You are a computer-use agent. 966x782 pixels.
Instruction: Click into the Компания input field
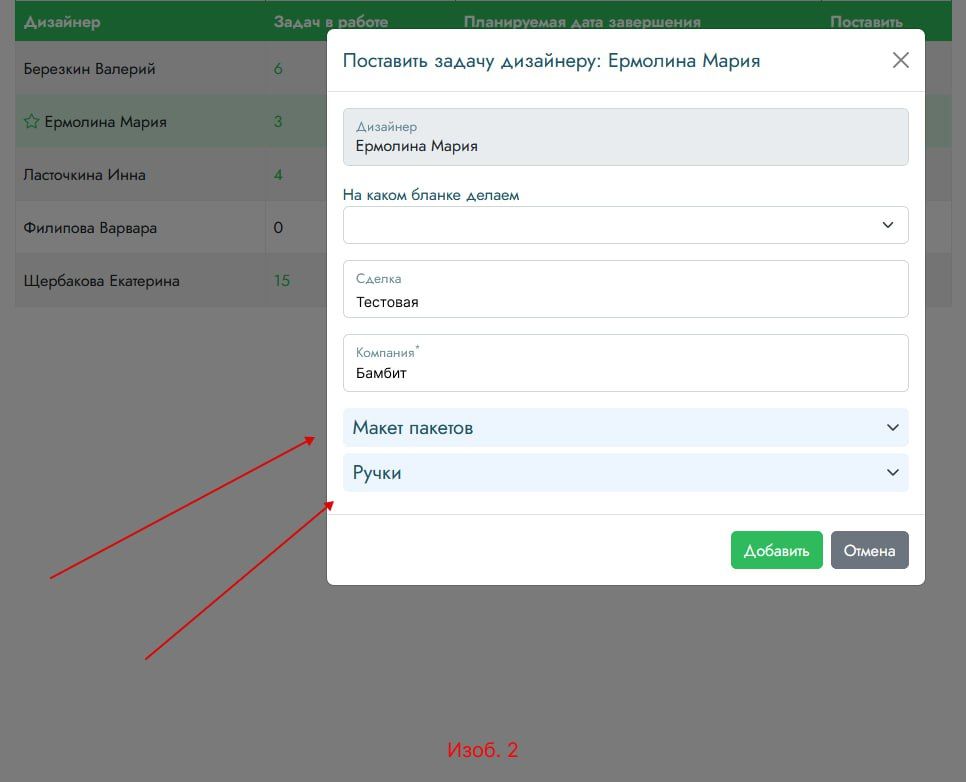pyautogui.click(x=625, y=373)
